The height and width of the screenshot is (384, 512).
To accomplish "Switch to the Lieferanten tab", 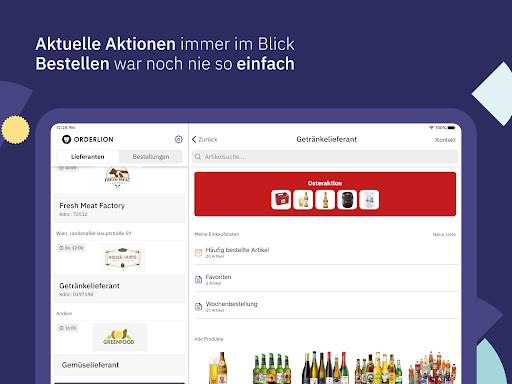I will 88,157.
